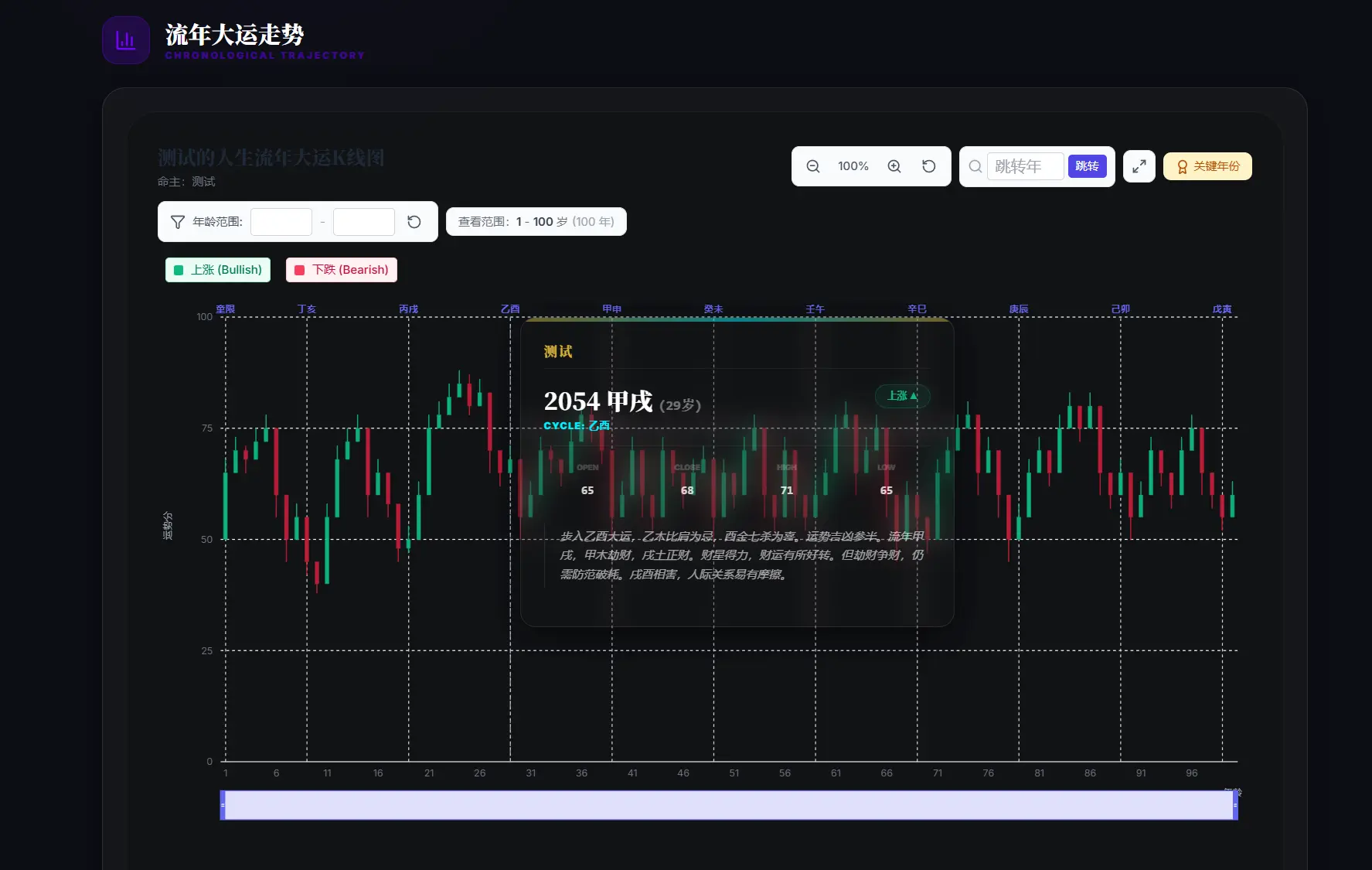This screenshot has width=1372, height=870.
Task: Click the search icon beside the 跳转年 field
Action: click(x=975, y=166)
